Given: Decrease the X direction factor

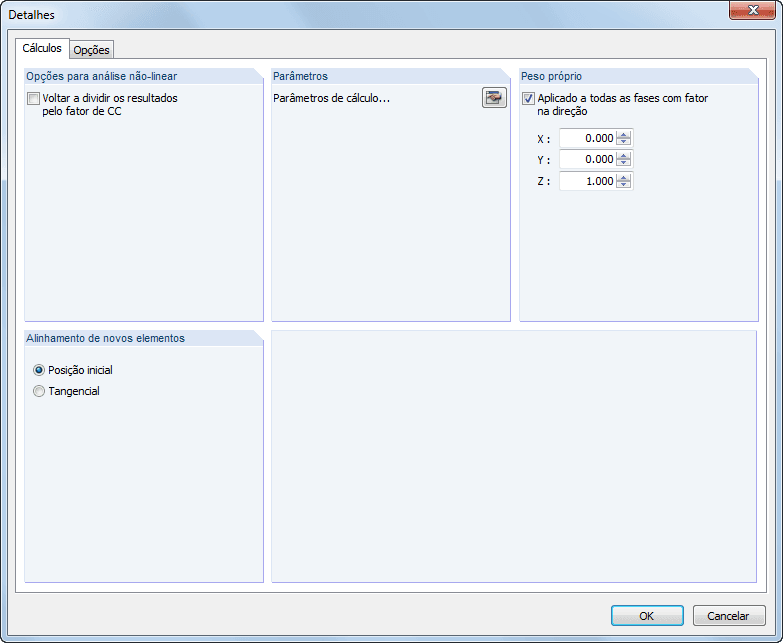Looking at the screenshot, I should [623, 142].
